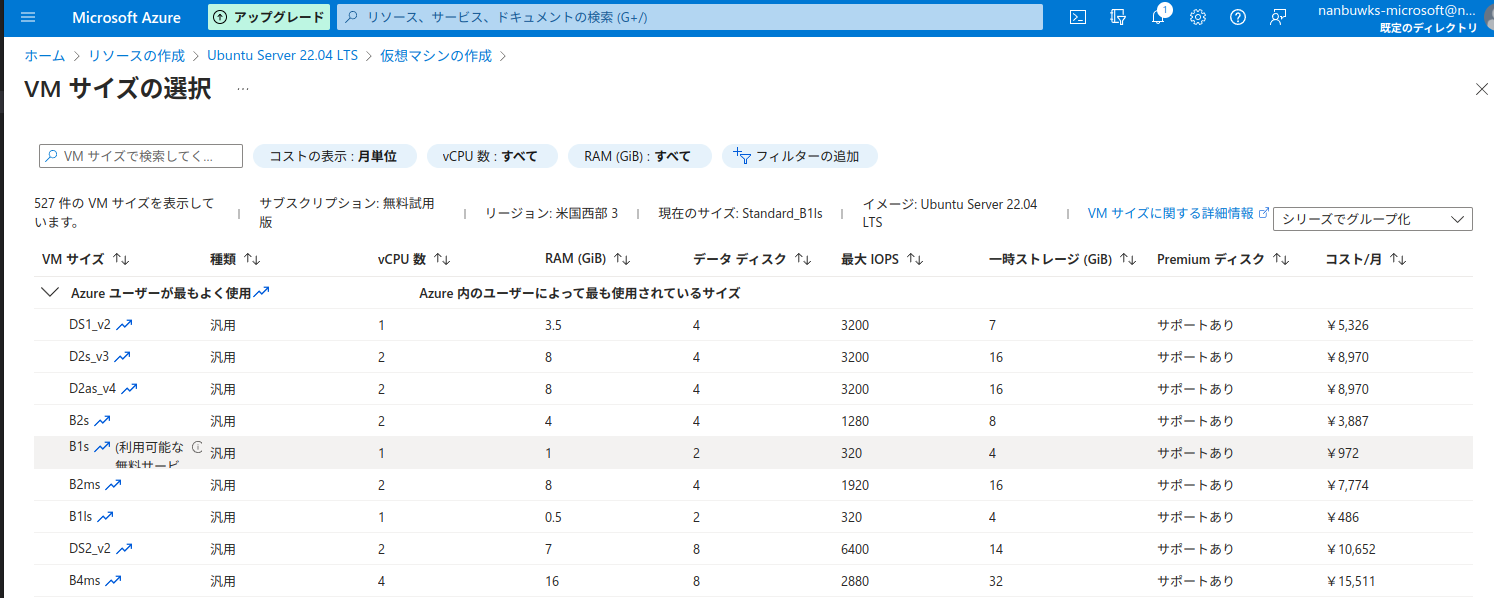Sort by the Premium ディスク column arrows
The height and width of the screenshot is (598, 1494).
click(x=1281, y=259)
